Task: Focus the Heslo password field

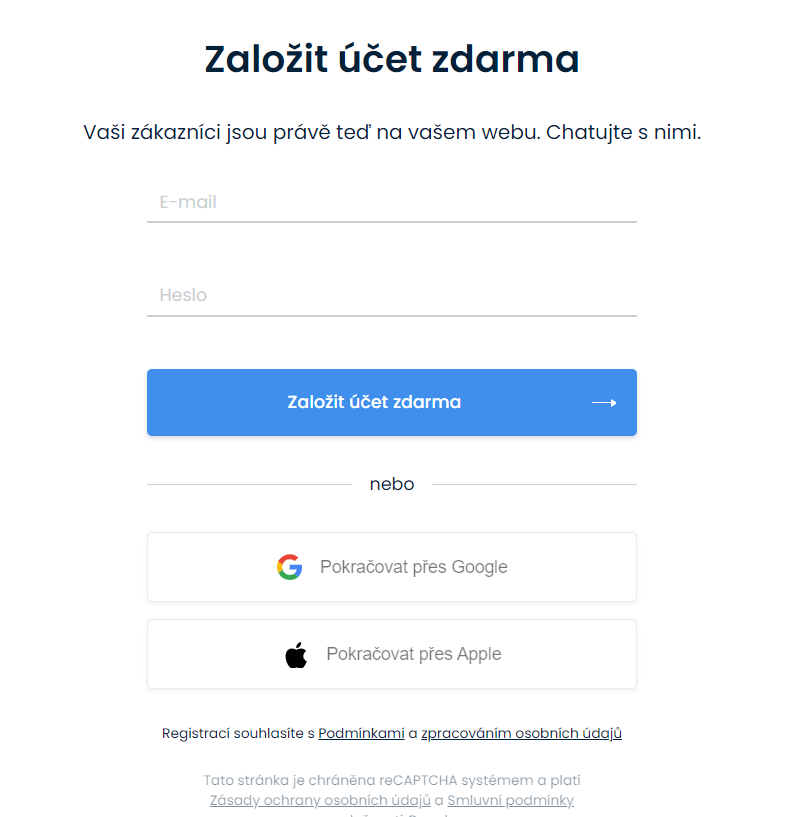Action: (x=392, y=295)
